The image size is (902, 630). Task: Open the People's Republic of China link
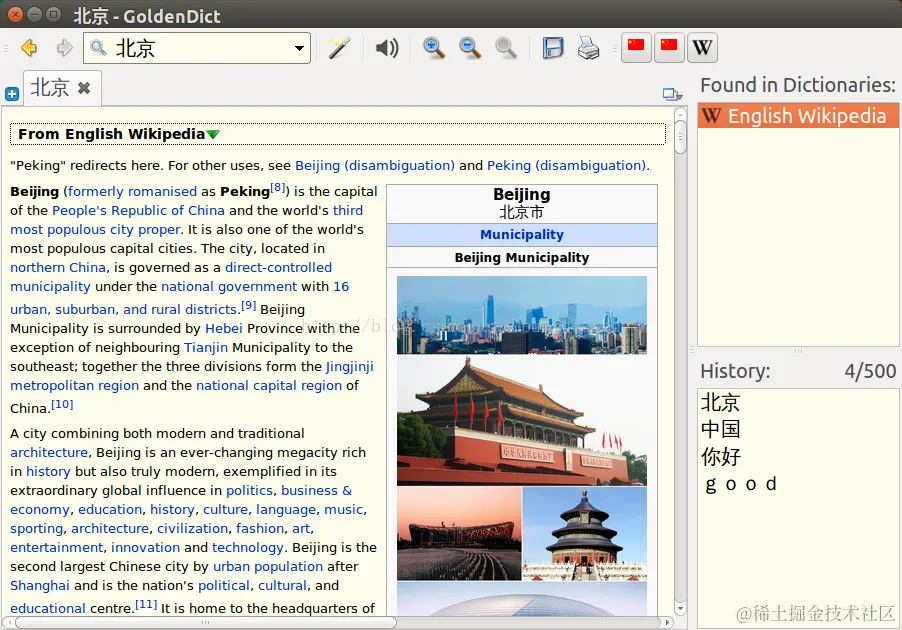pyautogui.click(x=138, y=211)
